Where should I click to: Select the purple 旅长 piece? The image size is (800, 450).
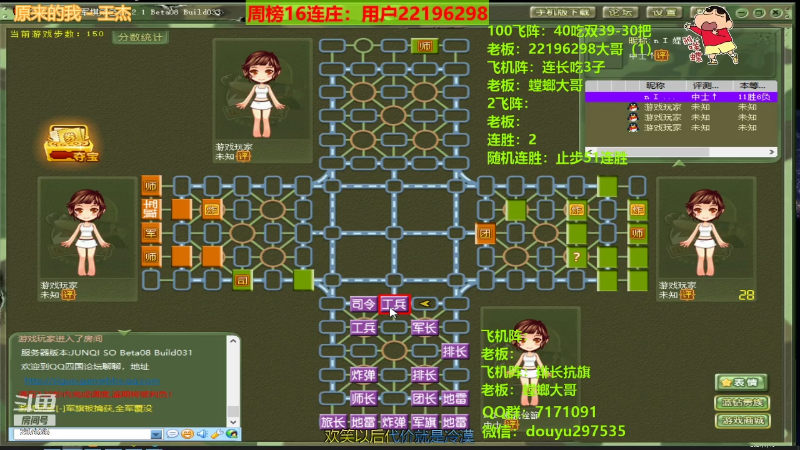click(x=333, y=422)
